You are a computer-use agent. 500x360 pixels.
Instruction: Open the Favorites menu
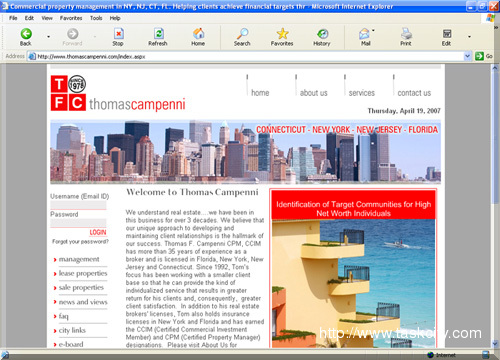pyautogui.click(x=71, y=18)
